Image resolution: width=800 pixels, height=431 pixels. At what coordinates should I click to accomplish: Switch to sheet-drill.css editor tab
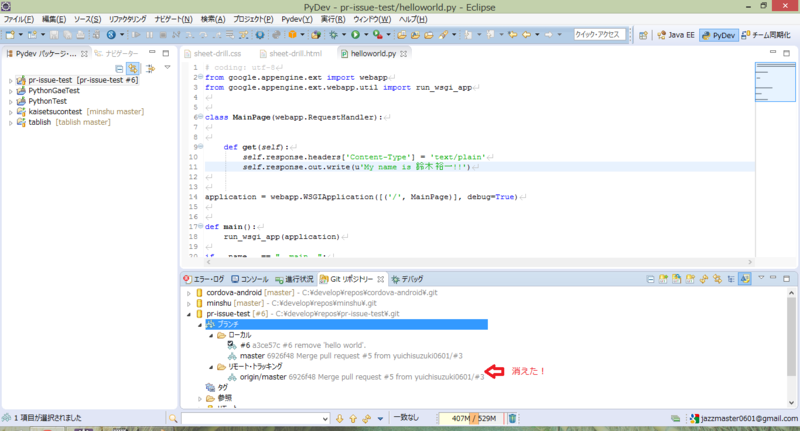[x=212, y=54]
